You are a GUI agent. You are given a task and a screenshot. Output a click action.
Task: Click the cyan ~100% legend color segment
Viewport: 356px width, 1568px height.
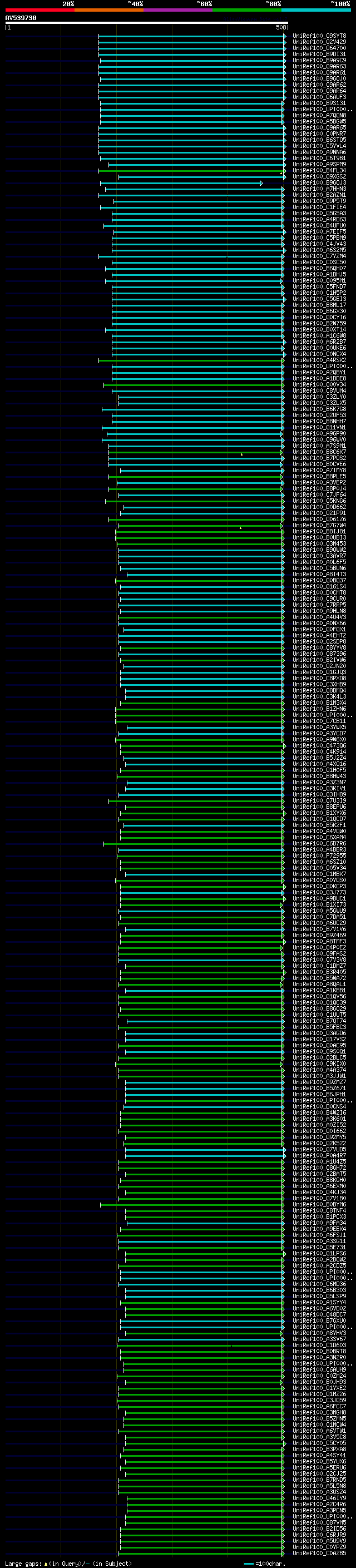[317, 10]
